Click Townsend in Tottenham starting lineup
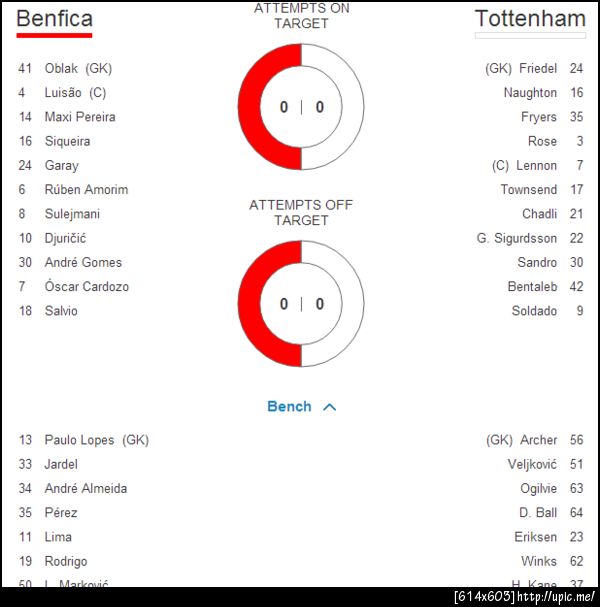600x607 pixels. pos(529,190)
